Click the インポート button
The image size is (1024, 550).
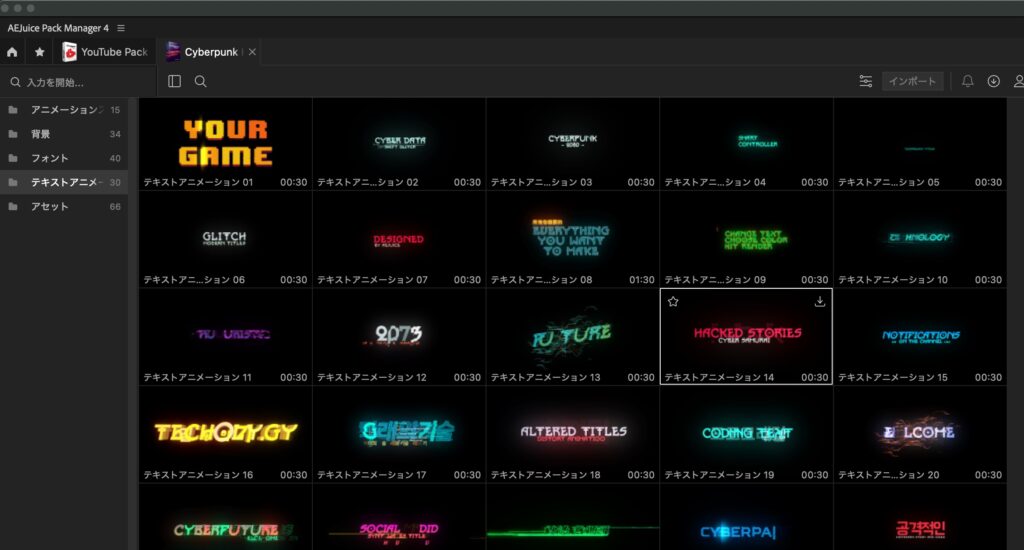click(912, 81)
